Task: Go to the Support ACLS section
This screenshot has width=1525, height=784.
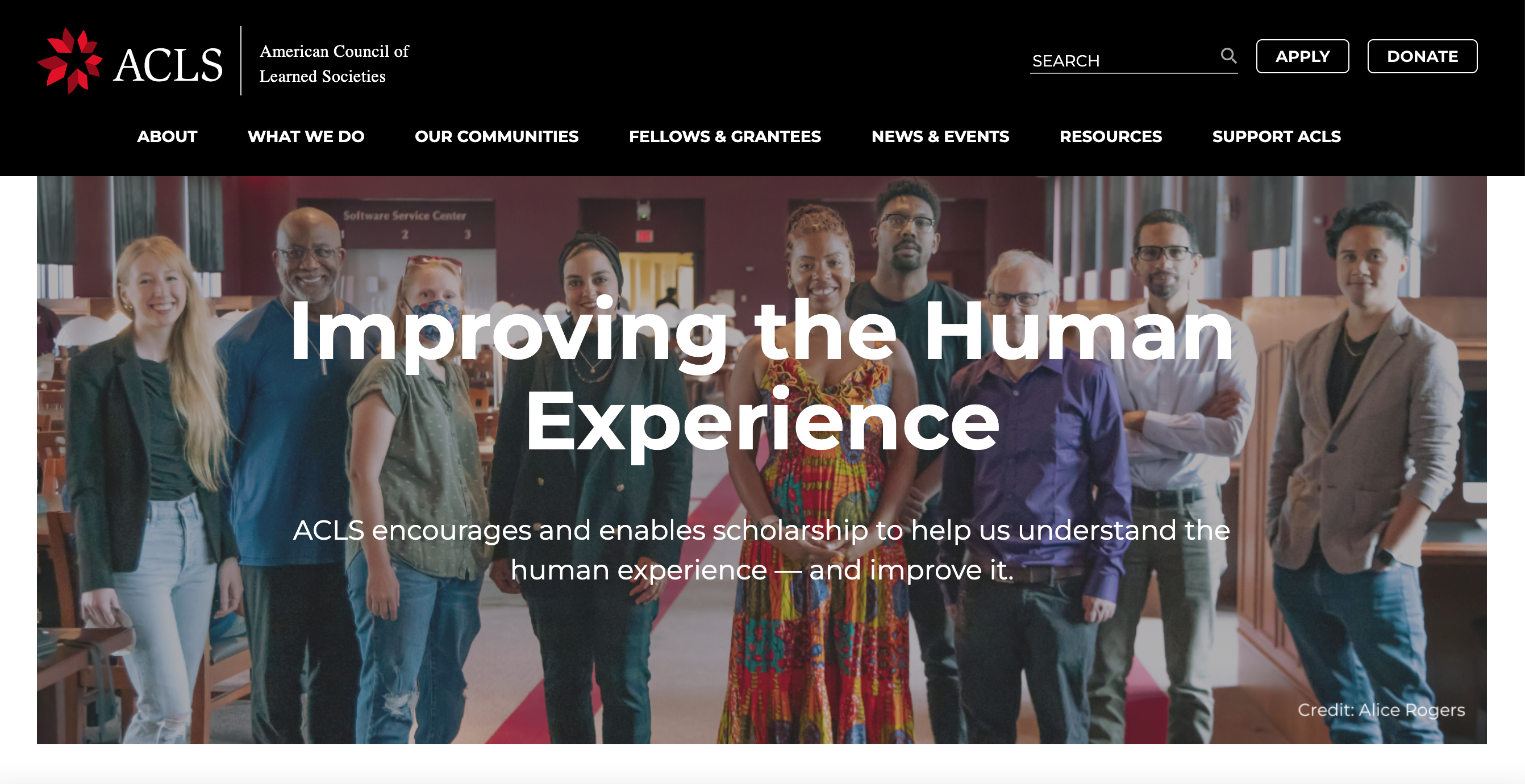Action: (1276, 136)
